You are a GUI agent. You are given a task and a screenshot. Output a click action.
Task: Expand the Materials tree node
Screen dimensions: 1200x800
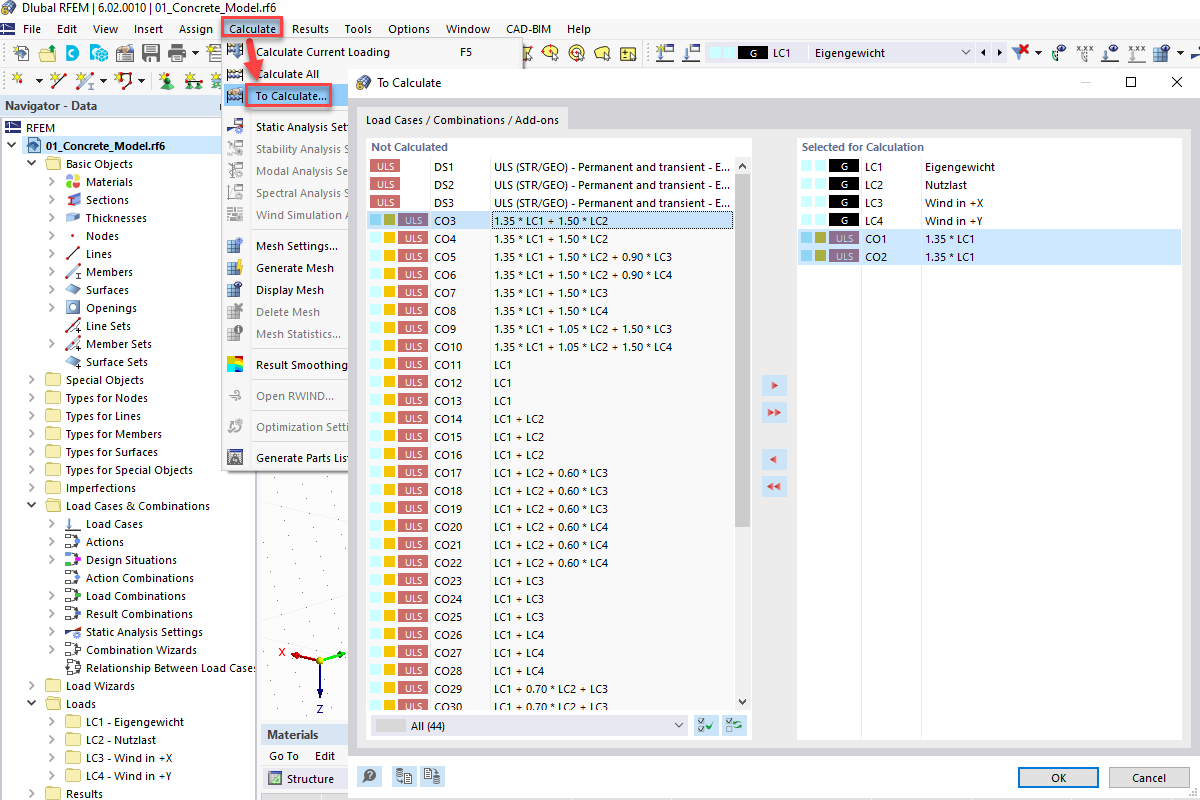[x=52, y=182]
